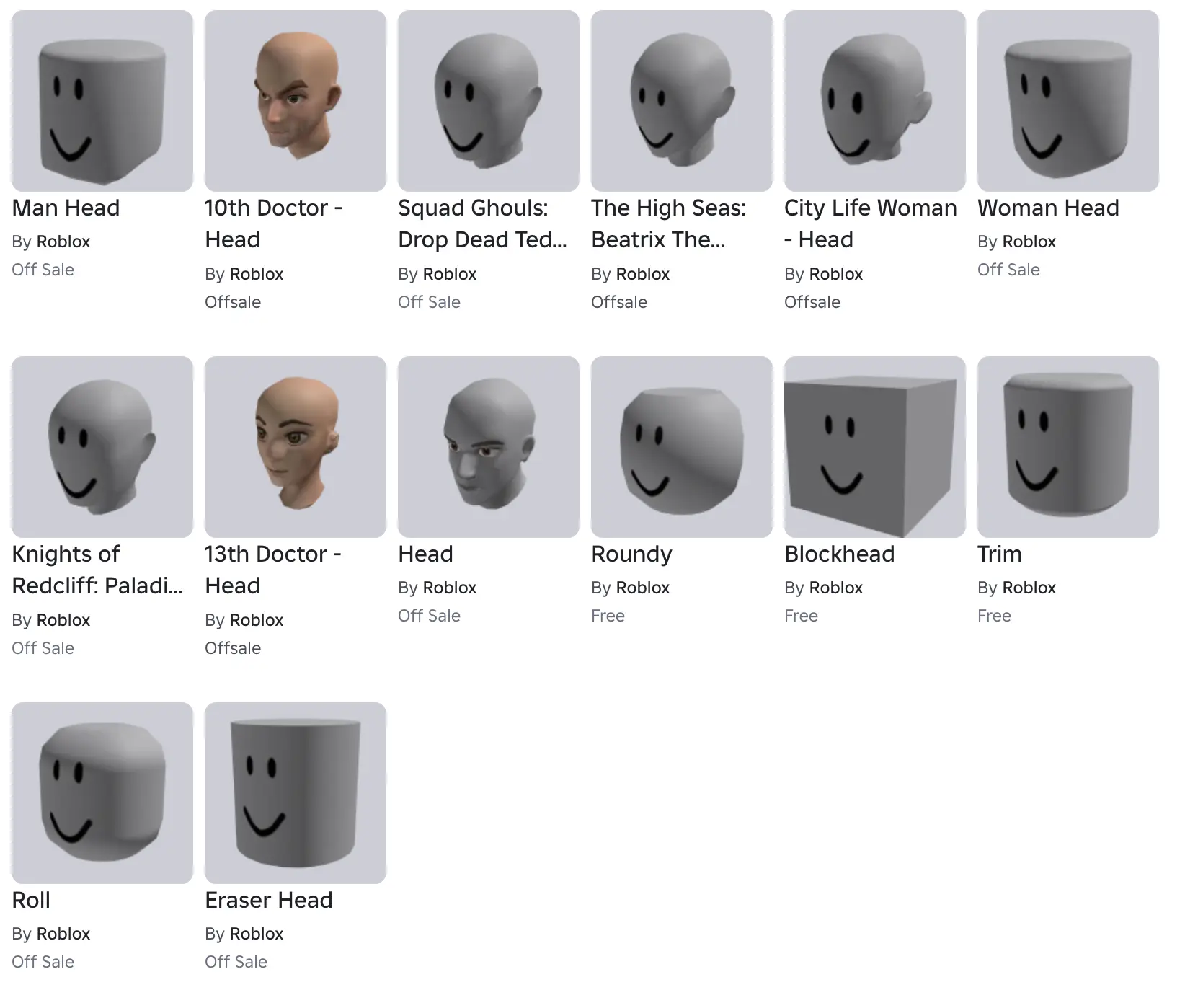Viewport: 1185px width, 1008px height.
Task: Open Roblox creator under Knights of Redcliff
Action: point(63,620)
